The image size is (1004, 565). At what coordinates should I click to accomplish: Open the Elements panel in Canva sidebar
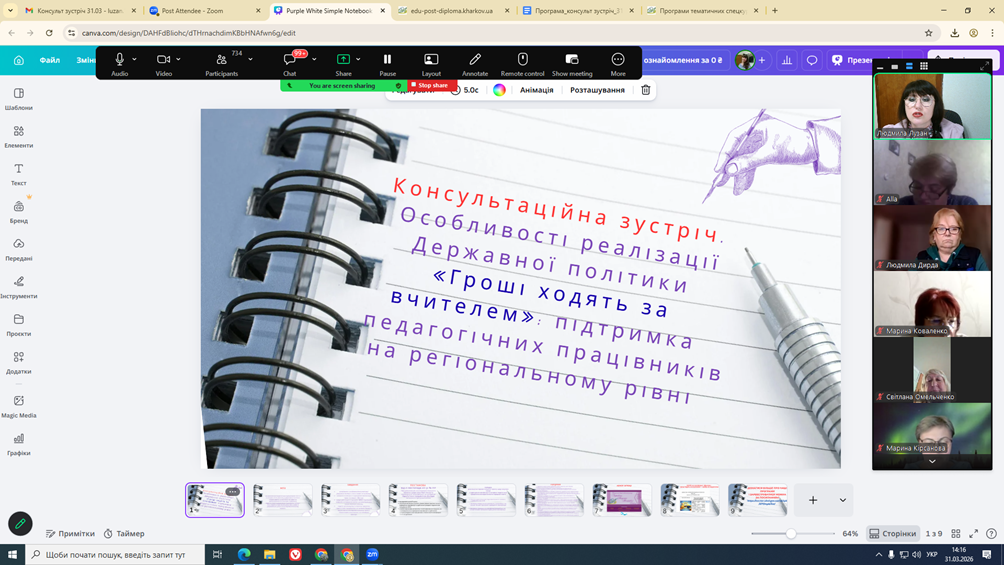[x=18, y=135]
